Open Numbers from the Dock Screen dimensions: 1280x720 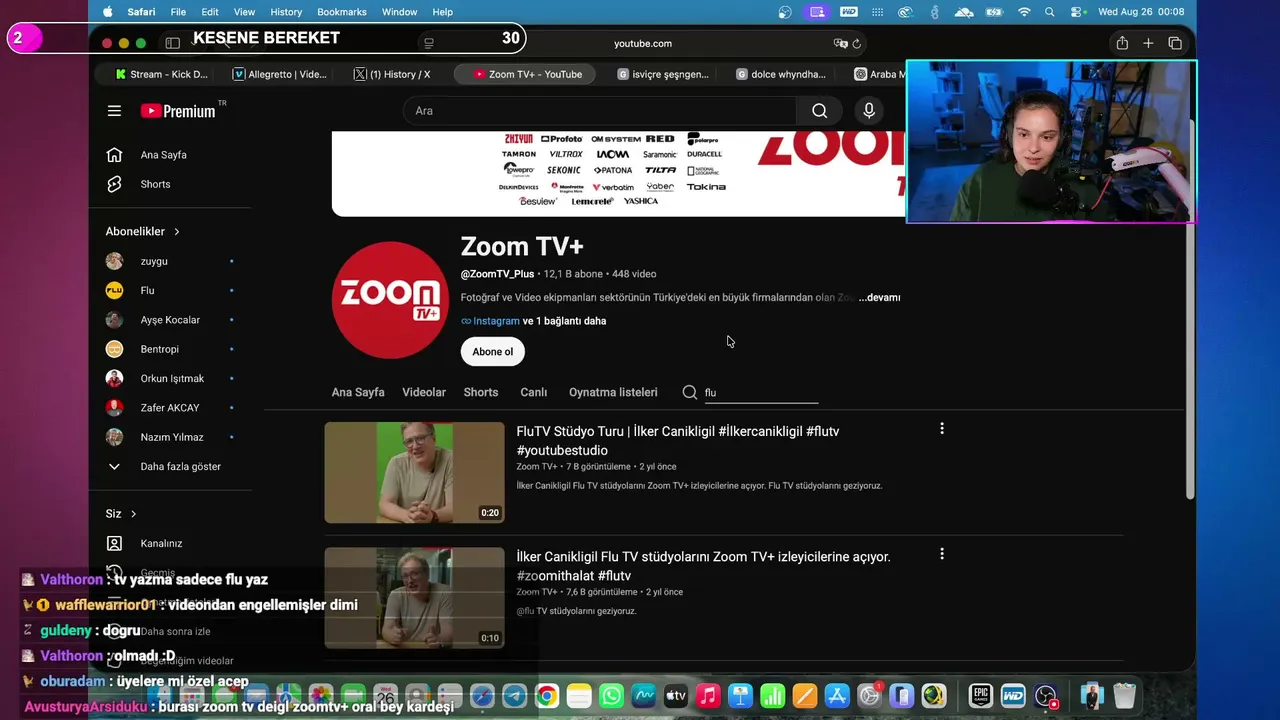pyautogui.click(x=772, y=696)
